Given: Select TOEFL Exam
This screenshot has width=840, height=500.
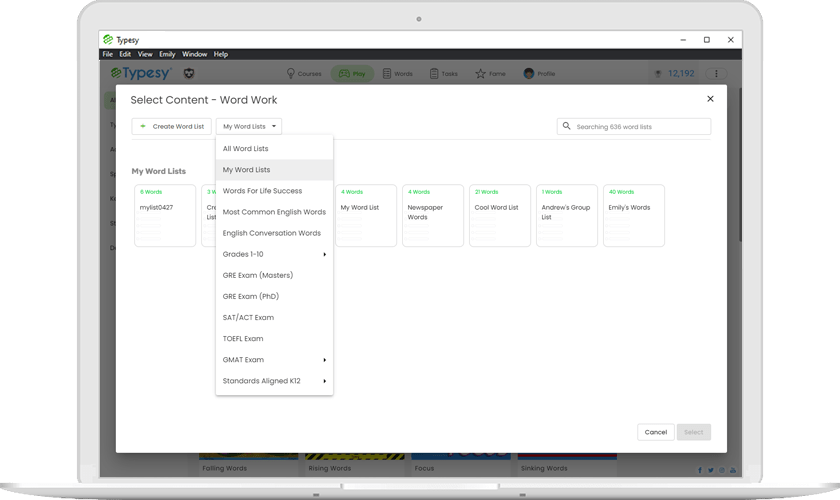Looking at the screenshot, I should 274,339.
